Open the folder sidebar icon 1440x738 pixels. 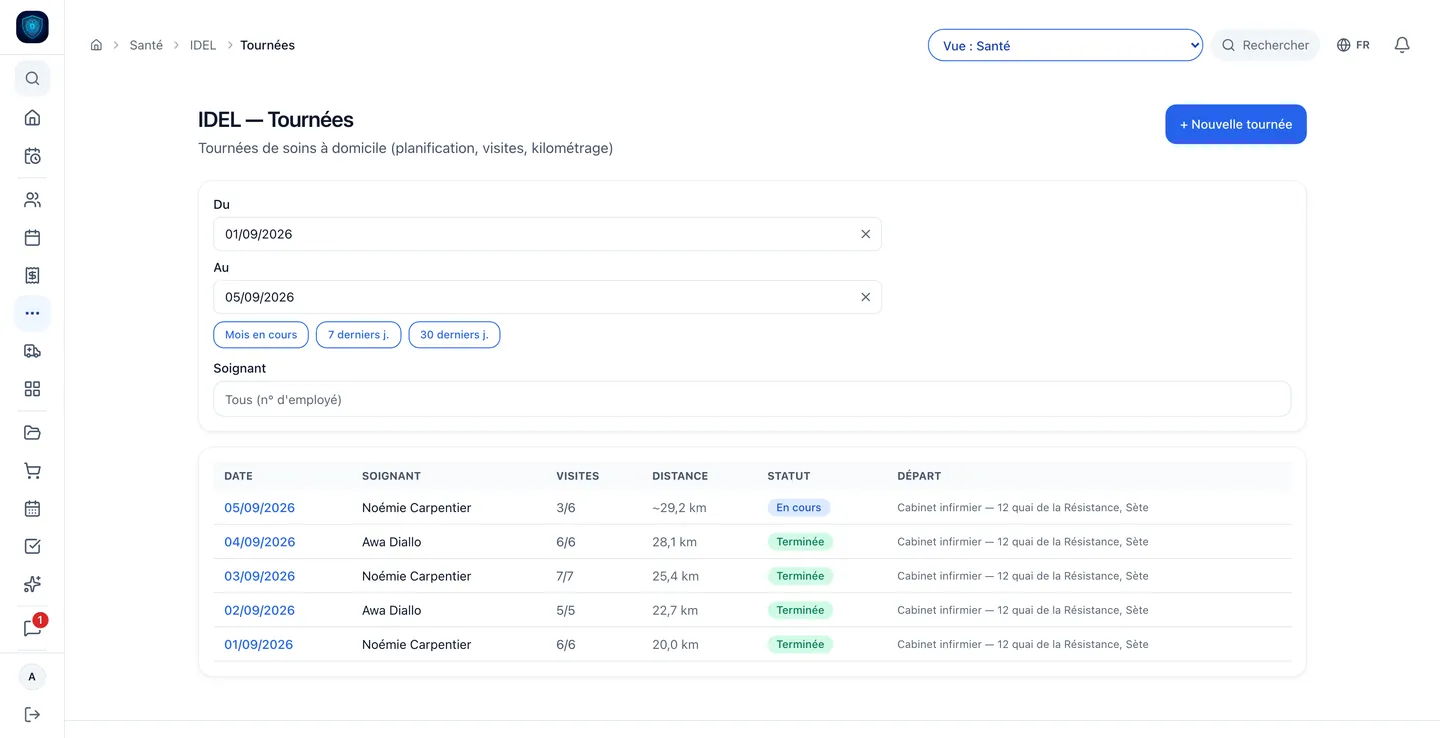(x=32, y=433)
